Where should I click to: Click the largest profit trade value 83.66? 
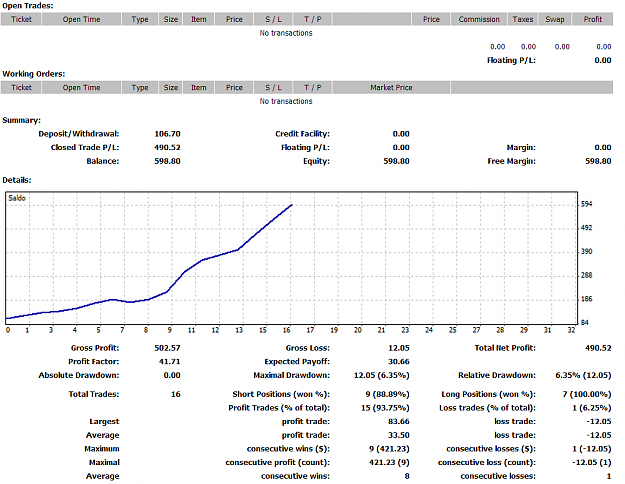399,421
